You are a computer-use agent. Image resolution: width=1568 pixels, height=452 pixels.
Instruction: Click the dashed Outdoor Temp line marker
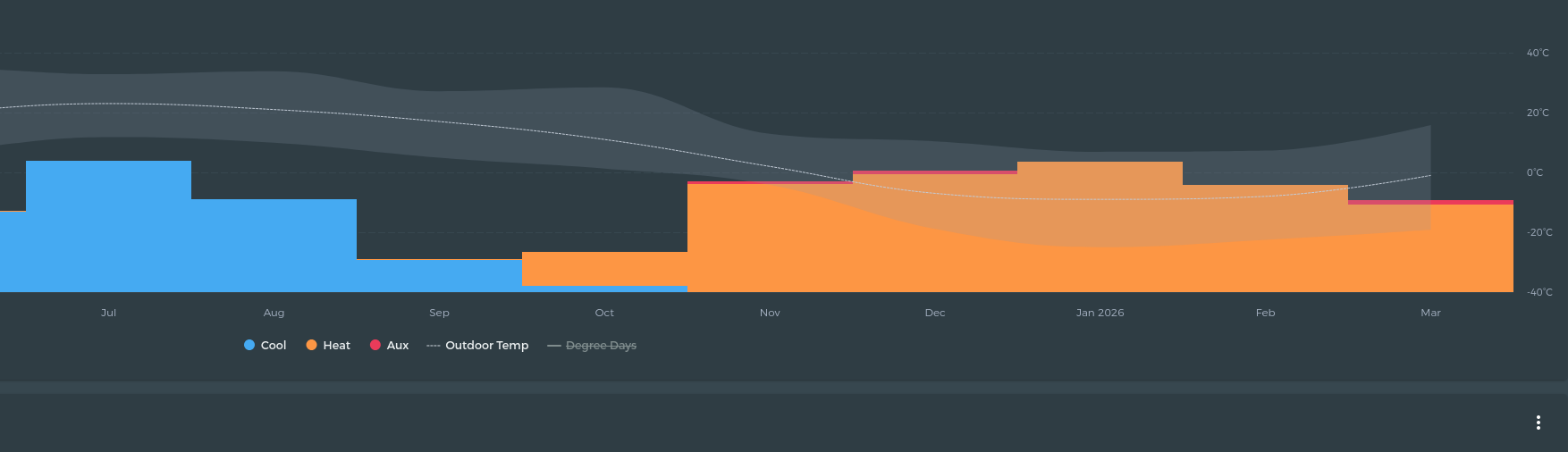434,346
